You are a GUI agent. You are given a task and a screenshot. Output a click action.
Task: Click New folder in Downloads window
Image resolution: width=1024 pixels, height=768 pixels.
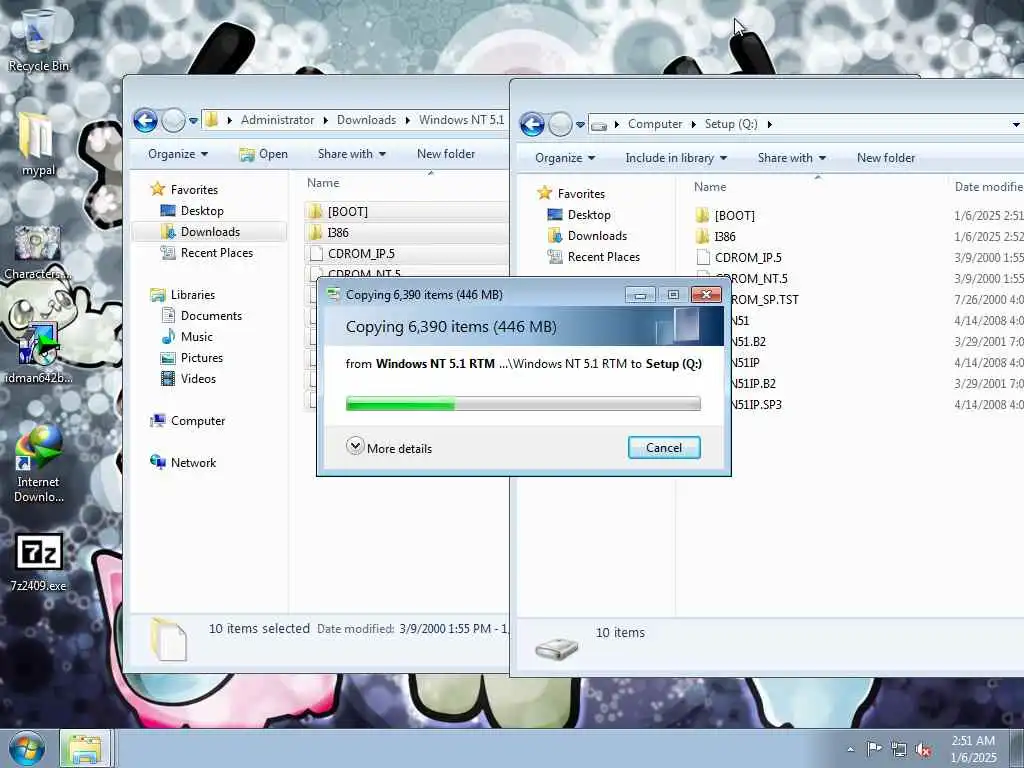(x=446, y=154)
